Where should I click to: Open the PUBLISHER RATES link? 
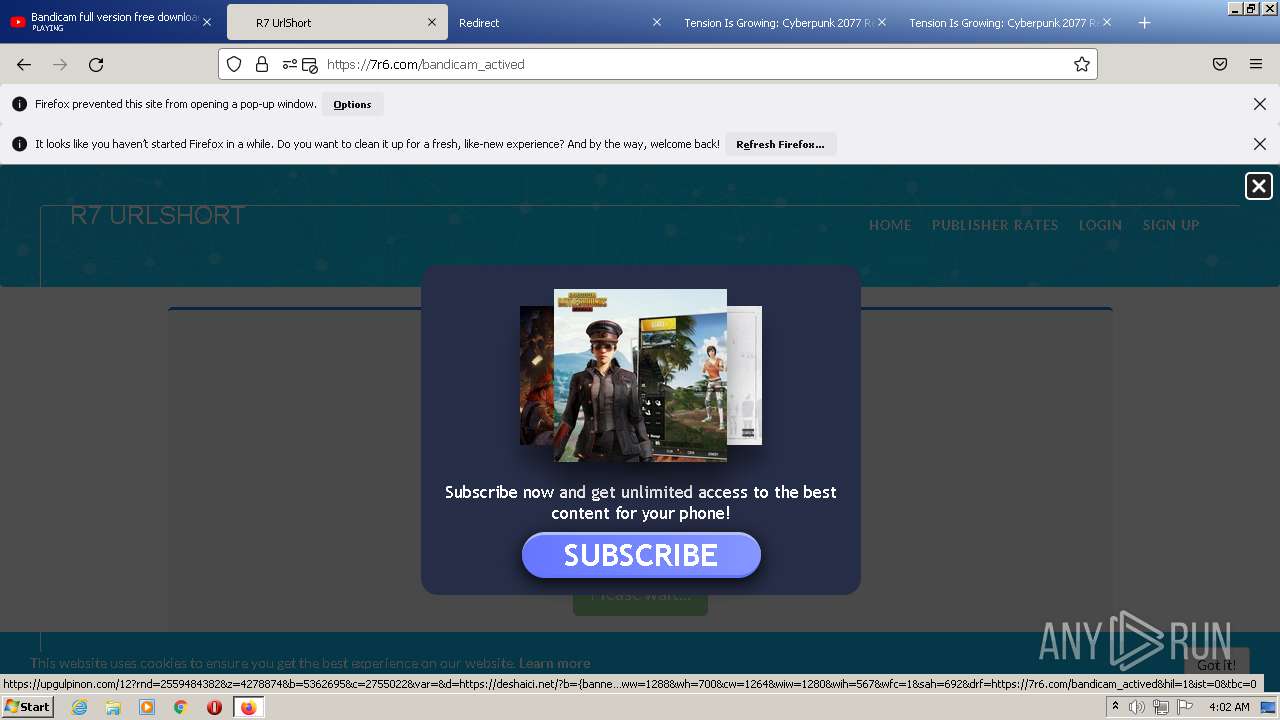[995, 225]
